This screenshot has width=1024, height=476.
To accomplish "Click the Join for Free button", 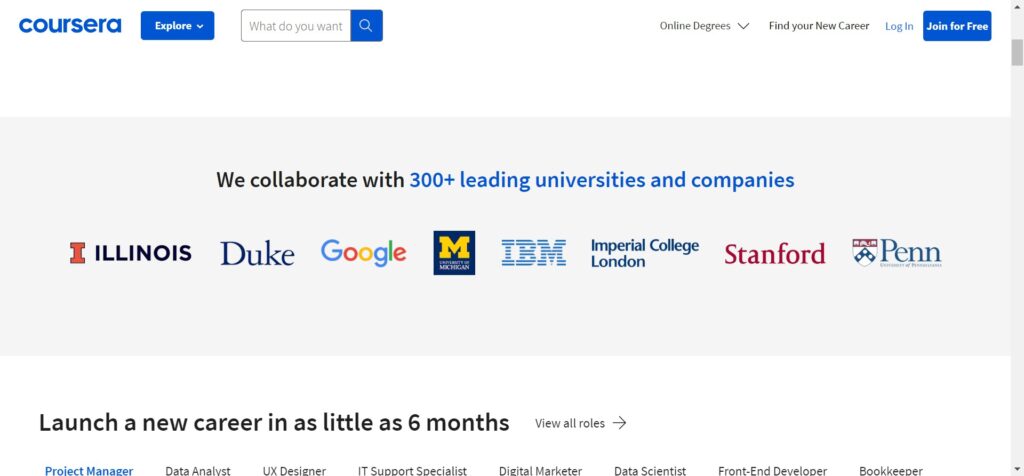I will click(957, 25).
